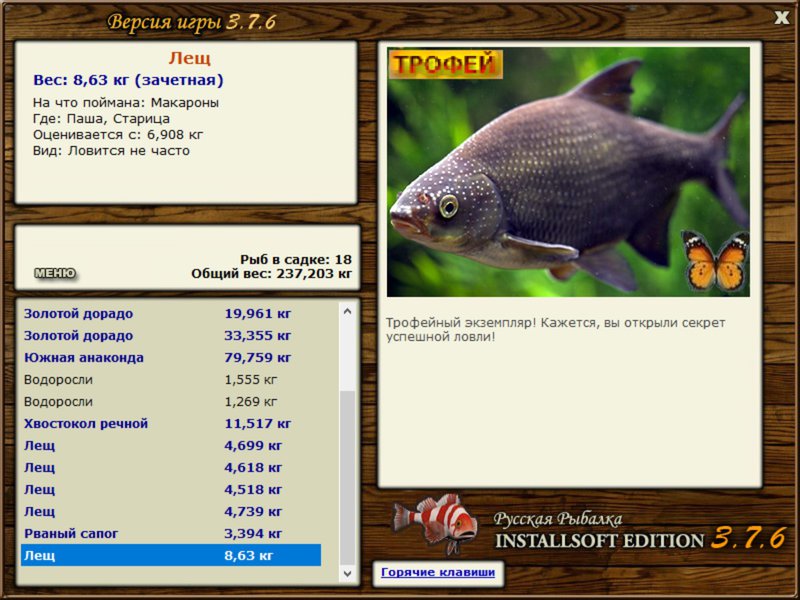Viewport: 800px width, 600px height.
Task: Select the highlighted Лещ 8,63 кг row
Action: coord(171,555)
